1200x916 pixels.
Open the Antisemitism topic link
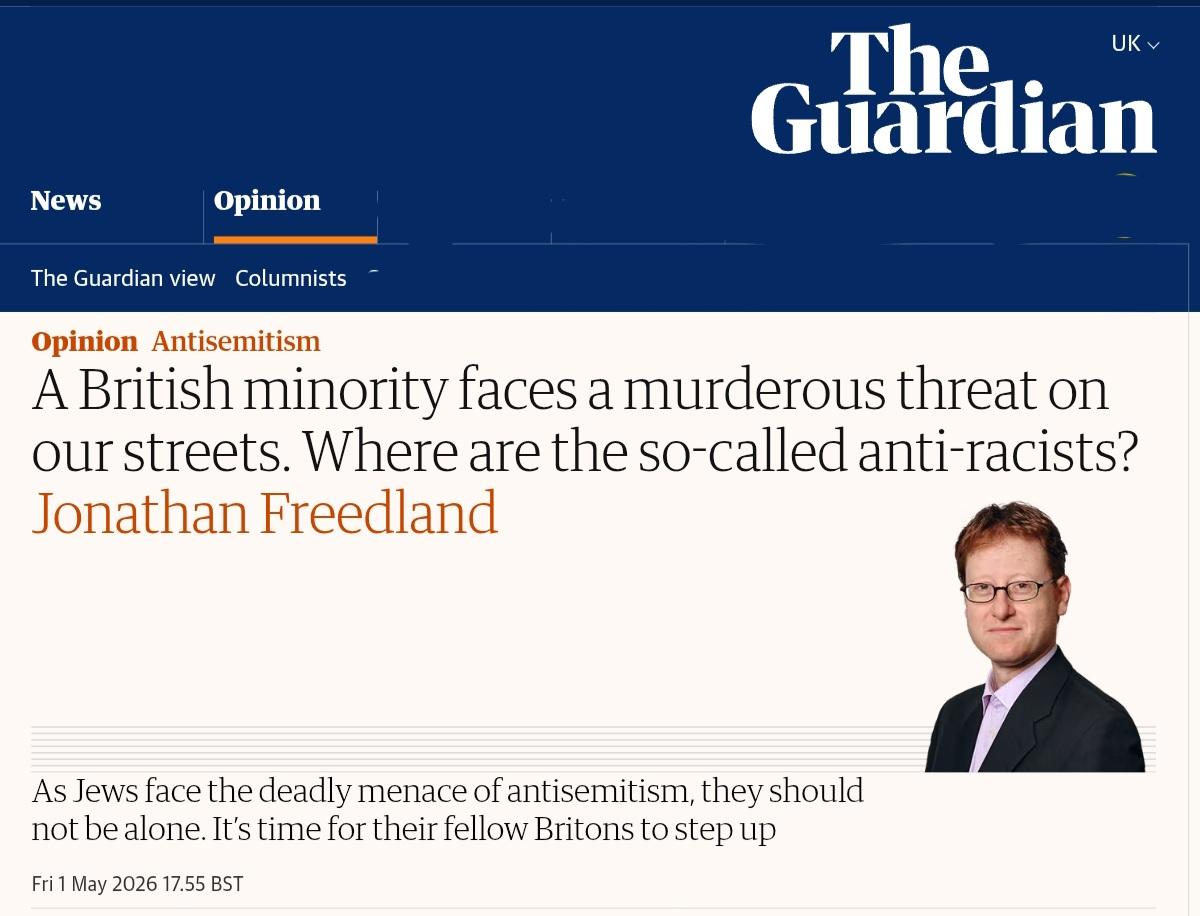236,341
